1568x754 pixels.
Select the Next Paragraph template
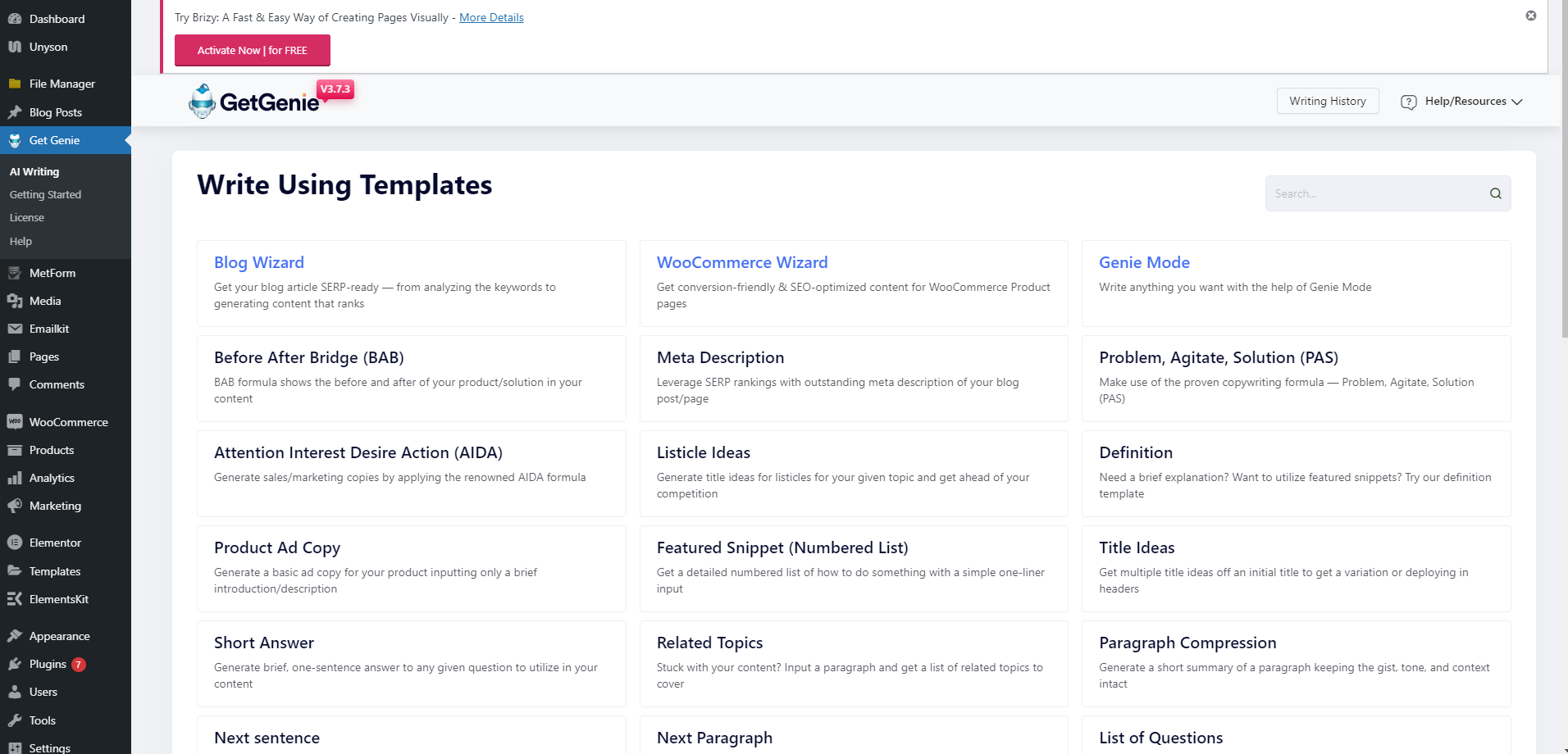click(854, 735)
